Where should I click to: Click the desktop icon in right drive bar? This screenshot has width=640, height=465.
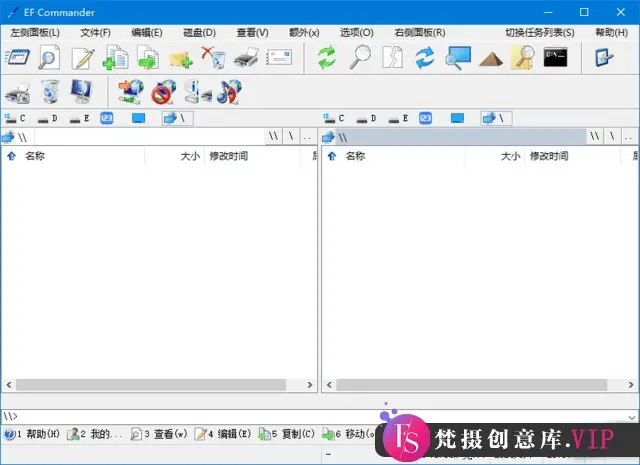pos(457,118)
